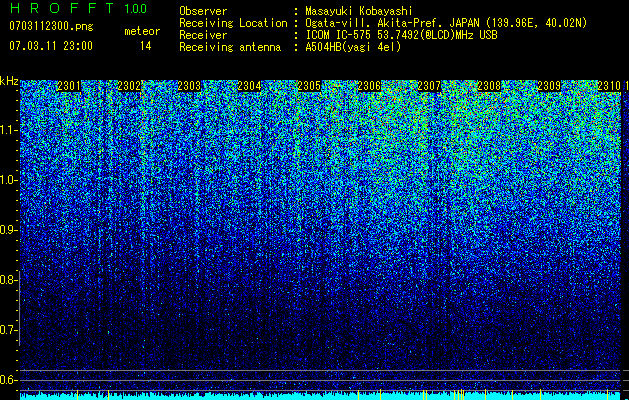Click the 1.1 kHz axis tick label
The height and width of the screenshot is (400, 629).
(x=8, y=130)
